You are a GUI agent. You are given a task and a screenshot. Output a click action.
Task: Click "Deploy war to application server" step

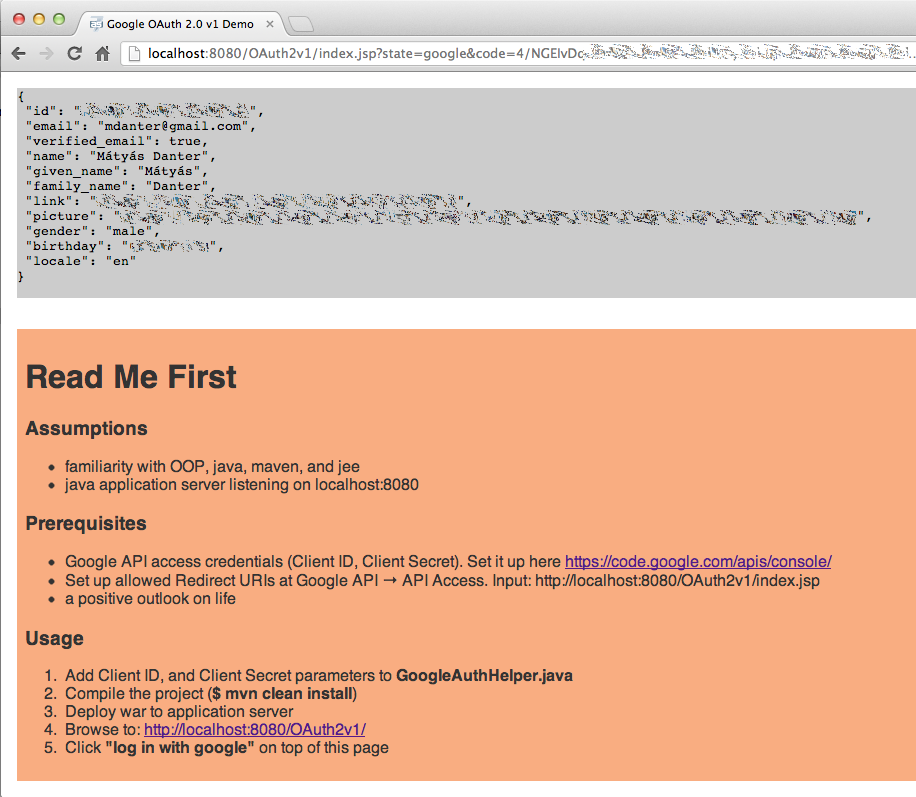(179, 712)
